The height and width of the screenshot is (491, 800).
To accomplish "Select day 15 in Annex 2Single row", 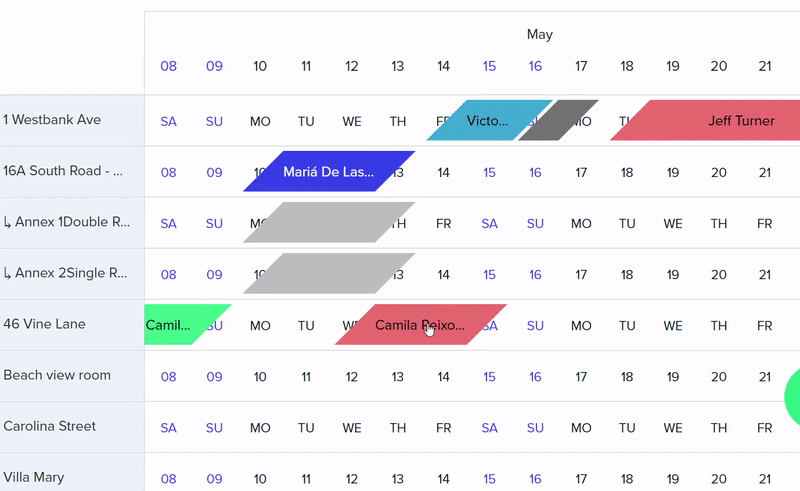I will tap(489, 275).
